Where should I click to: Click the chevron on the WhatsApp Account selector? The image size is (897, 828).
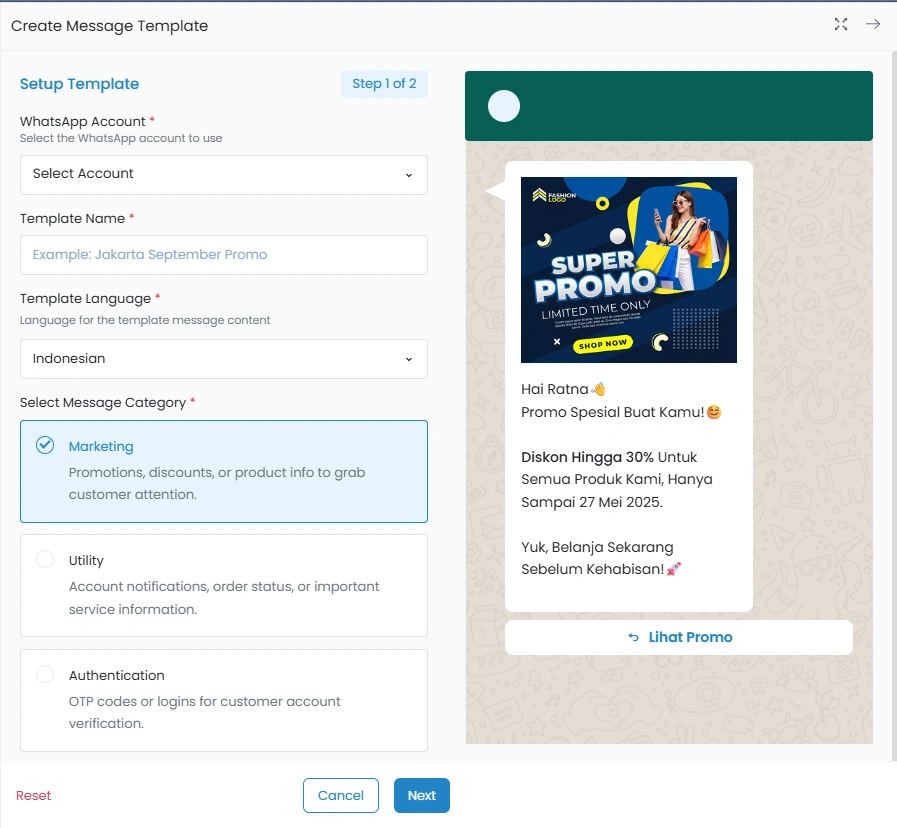point(408,175)
